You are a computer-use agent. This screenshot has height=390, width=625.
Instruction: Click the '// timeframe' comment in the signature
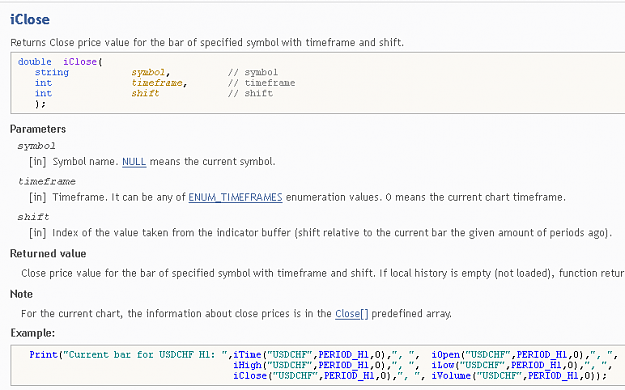[261, 83]
